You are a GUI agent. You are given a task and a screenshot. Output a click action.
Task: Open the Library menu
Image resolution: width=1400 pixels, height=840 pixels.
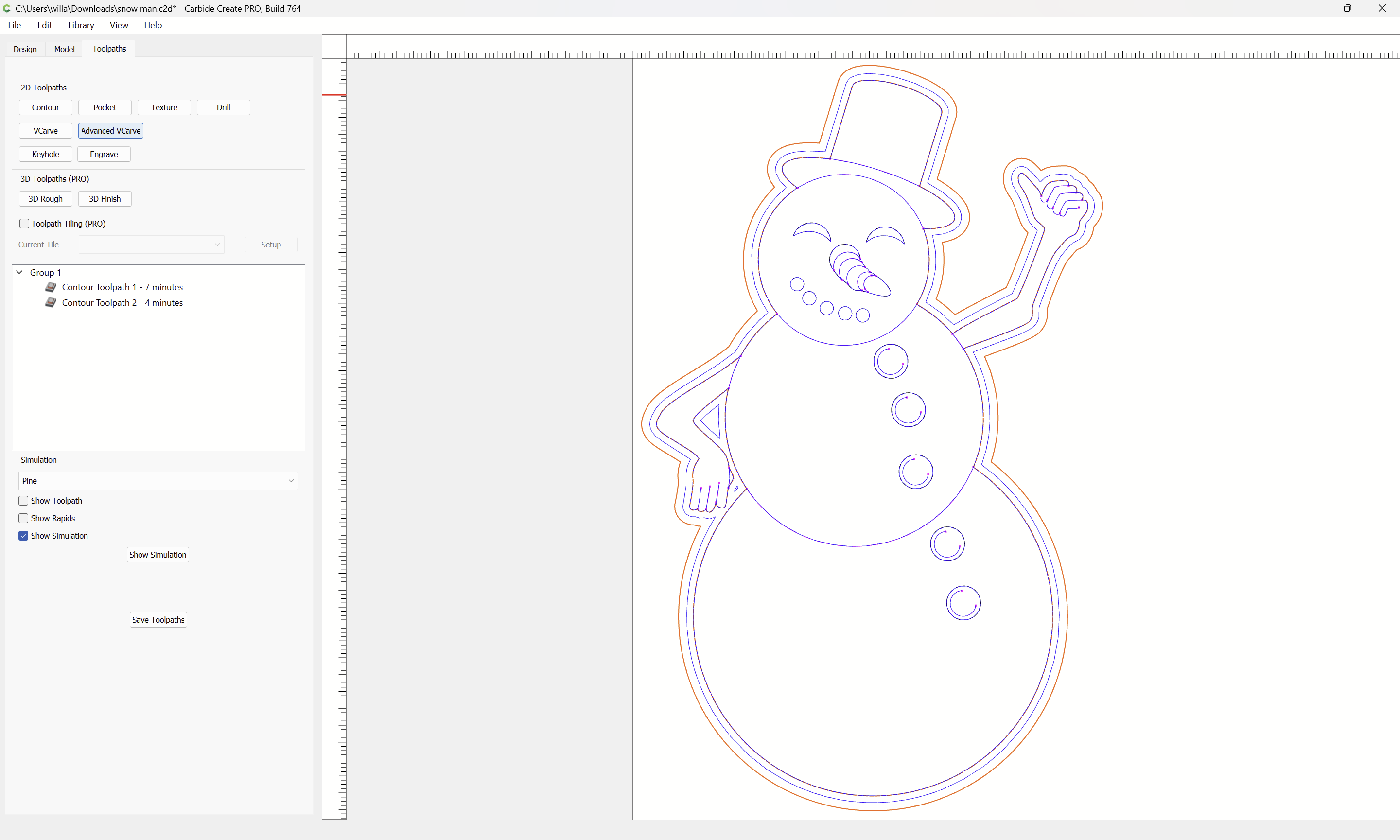[81, 25]
